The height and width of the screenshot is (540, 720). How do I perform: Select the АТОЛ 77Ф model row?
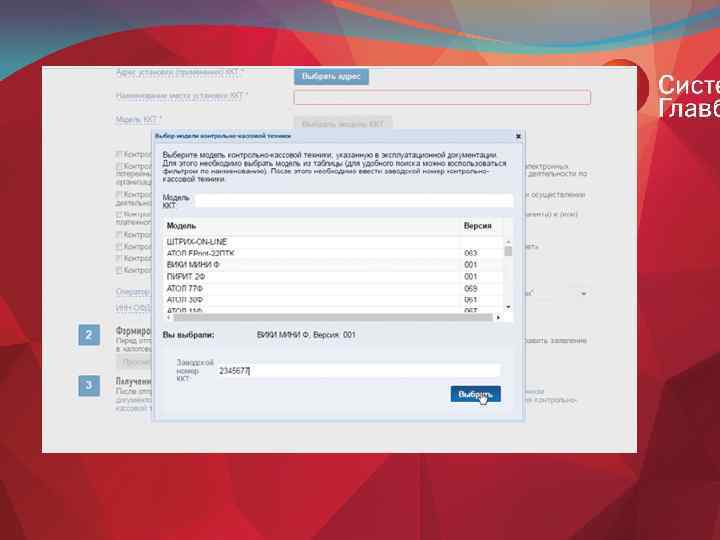pyautogui.click(x=333, y=288)
